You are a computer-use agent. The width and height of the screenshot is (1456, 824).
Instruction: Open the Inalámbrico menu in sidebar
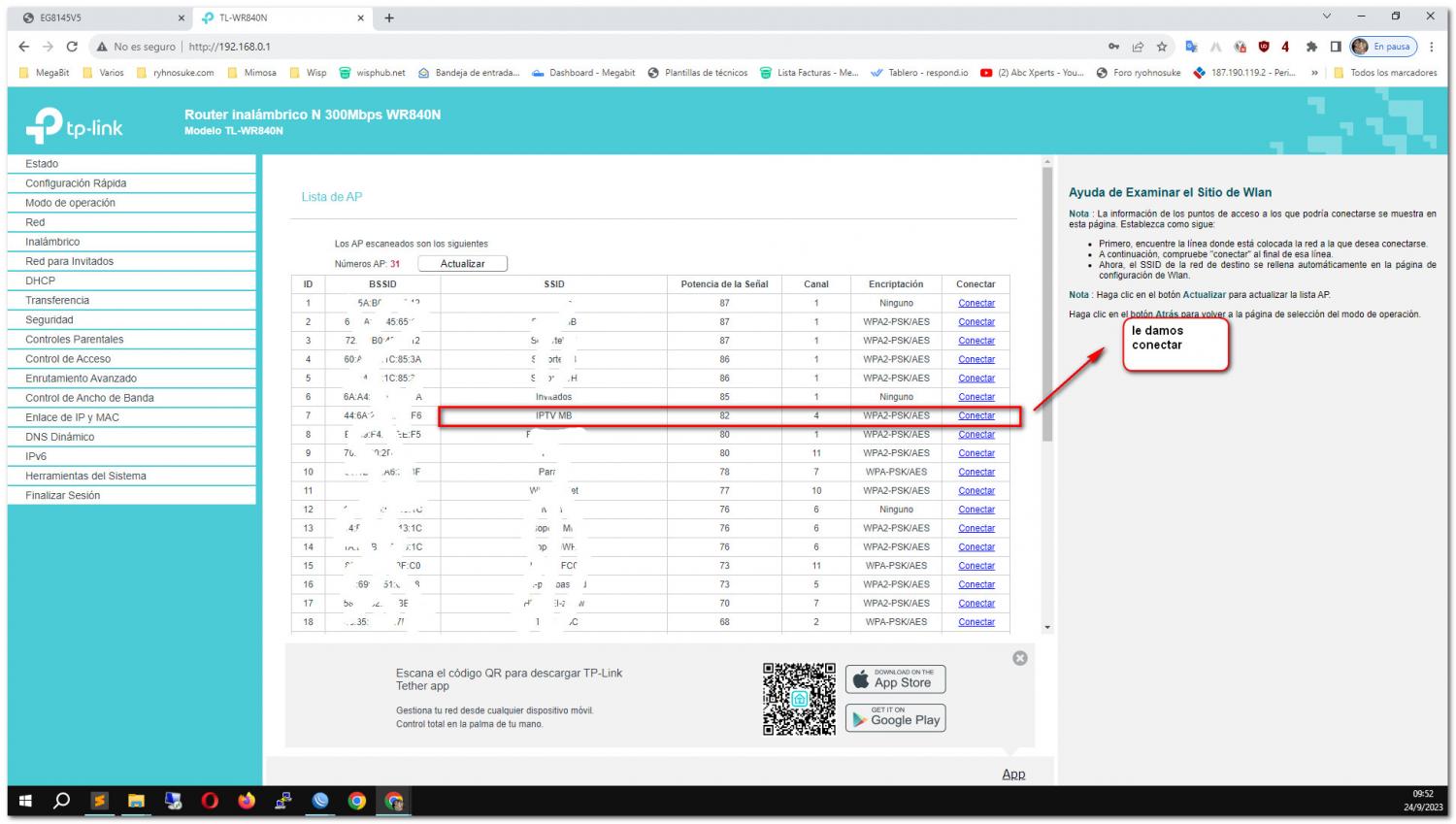pos(52,242)
